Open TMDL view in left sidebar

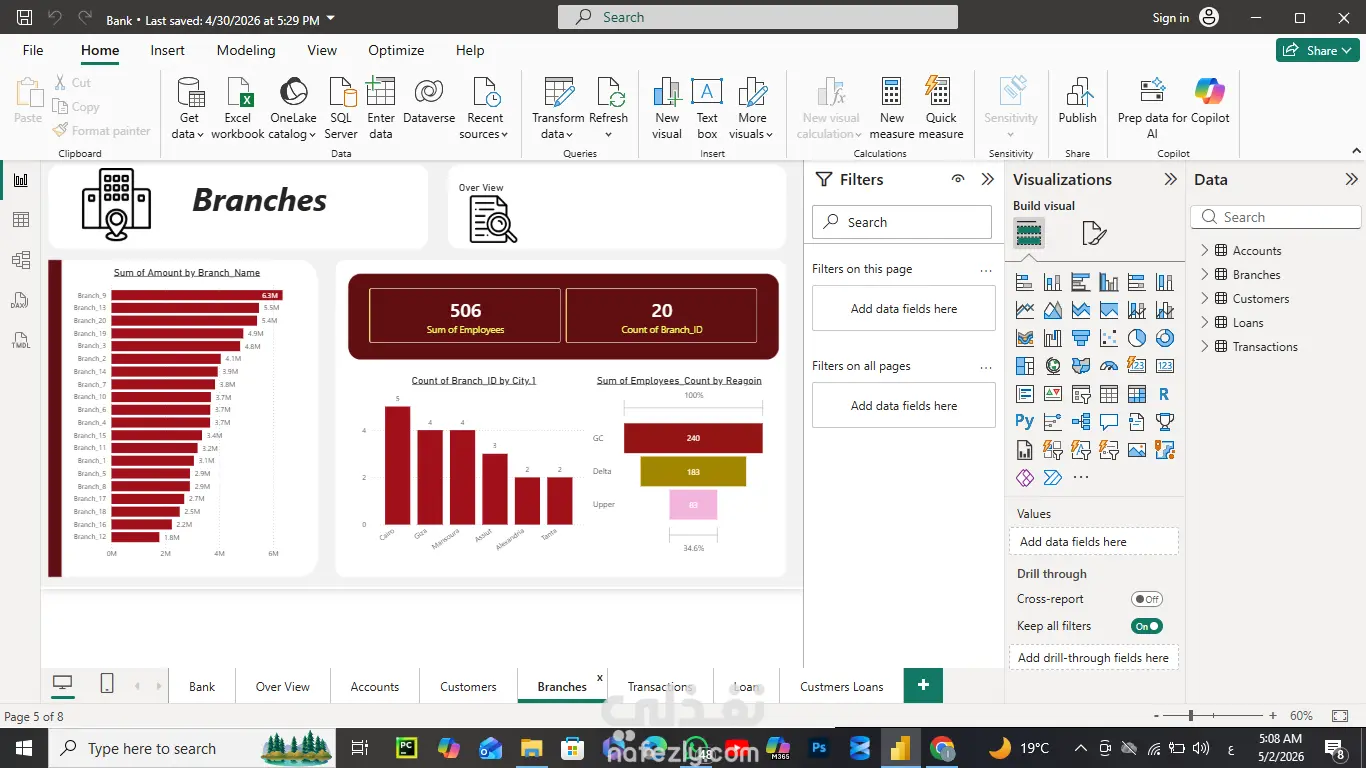21,340
